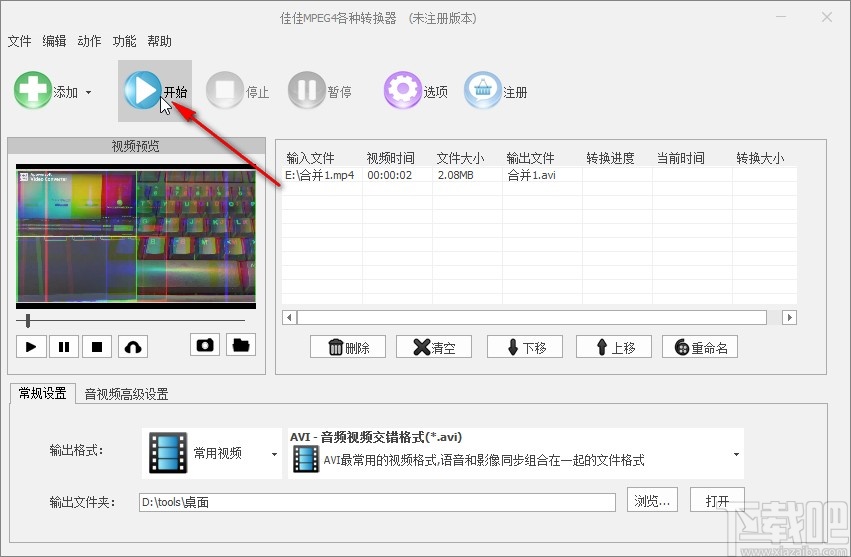Click the 合并1.avi output file cell
The width and height of the screenshot is (851, 557).
point(531,175)
